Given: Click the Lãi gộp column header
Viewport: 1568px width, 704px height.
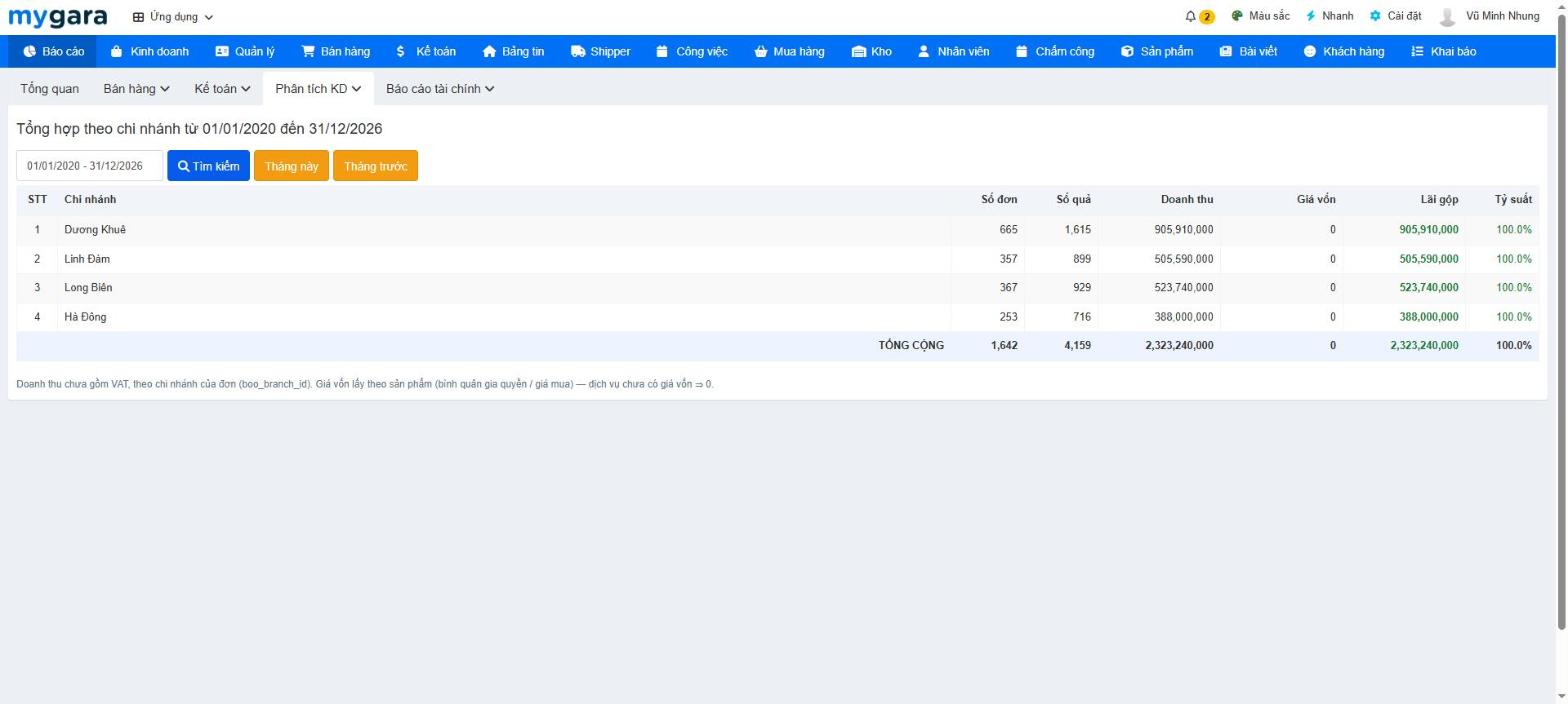Looking at the screenshot, I should click(x=1439, y=199).
